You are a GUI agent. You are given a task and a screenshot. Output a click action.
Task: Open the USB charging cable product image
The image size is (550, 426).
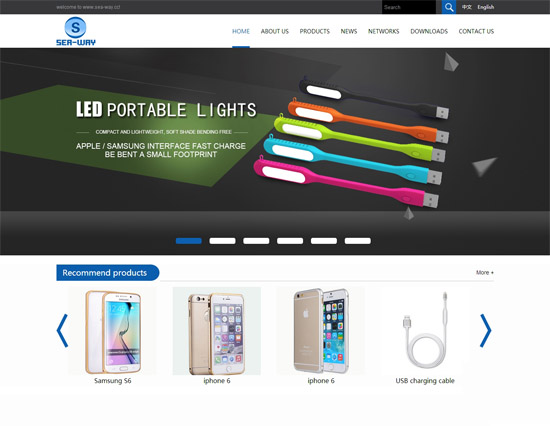425,331
